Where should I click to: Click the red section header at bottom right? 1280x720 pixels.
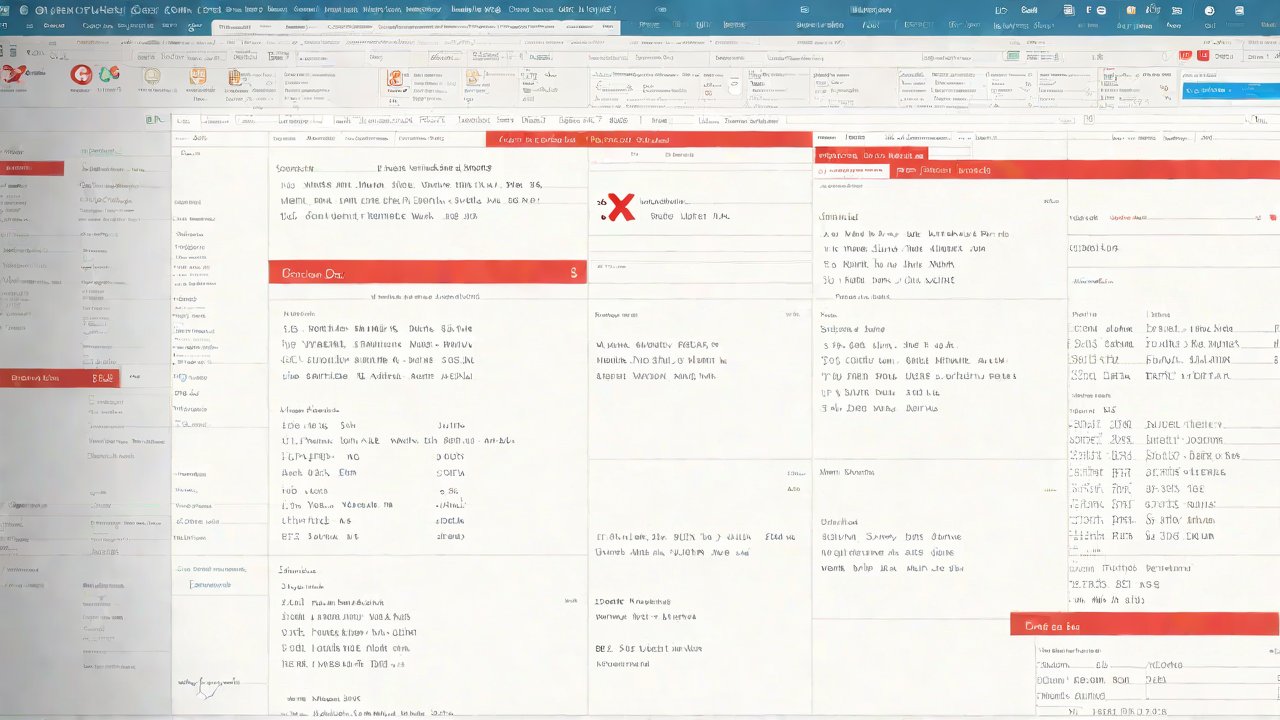(1144, 625)
